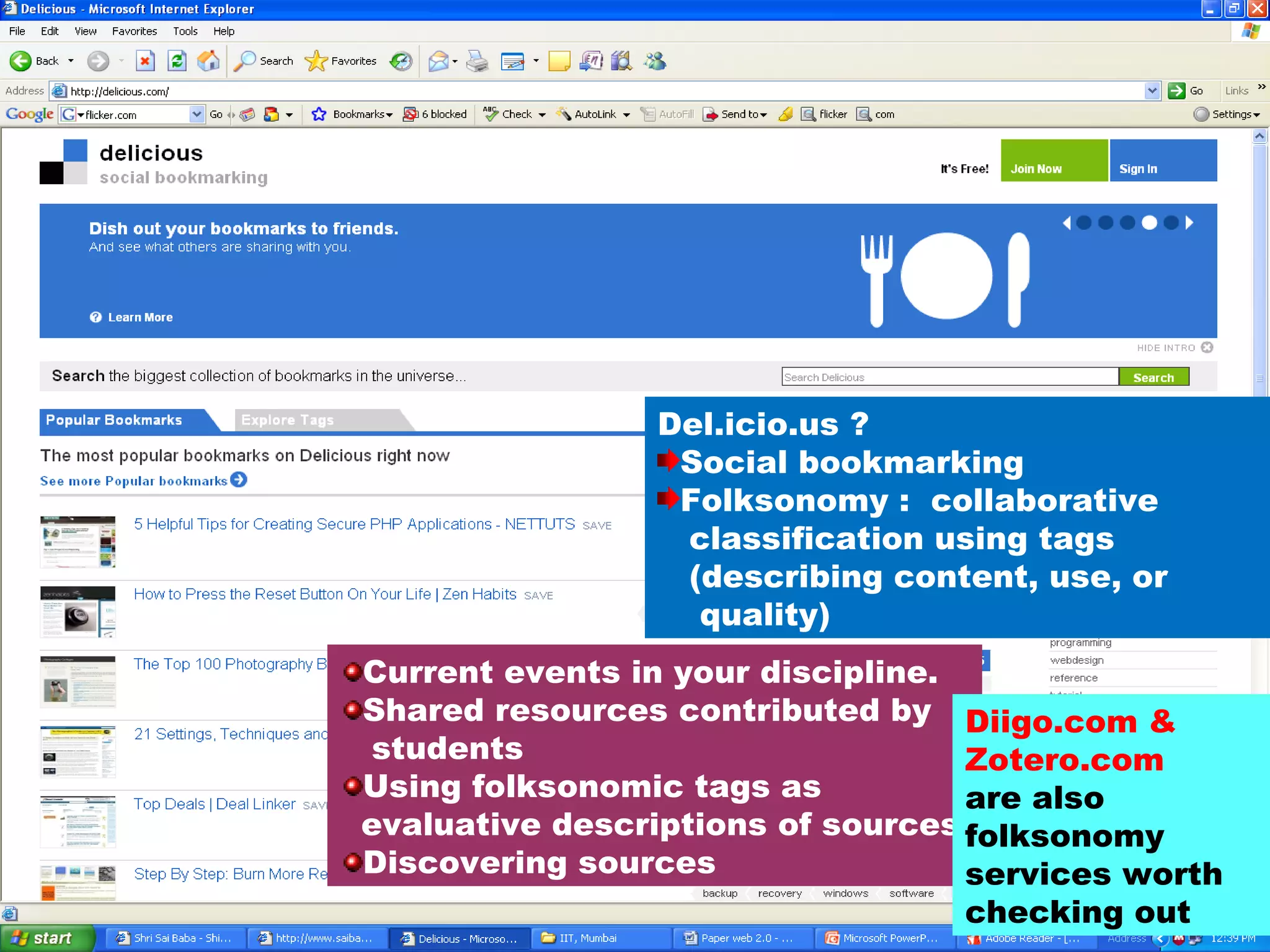1270x952 pixels.
Task: Go to the Home page icon
Action: pos(208,61)
